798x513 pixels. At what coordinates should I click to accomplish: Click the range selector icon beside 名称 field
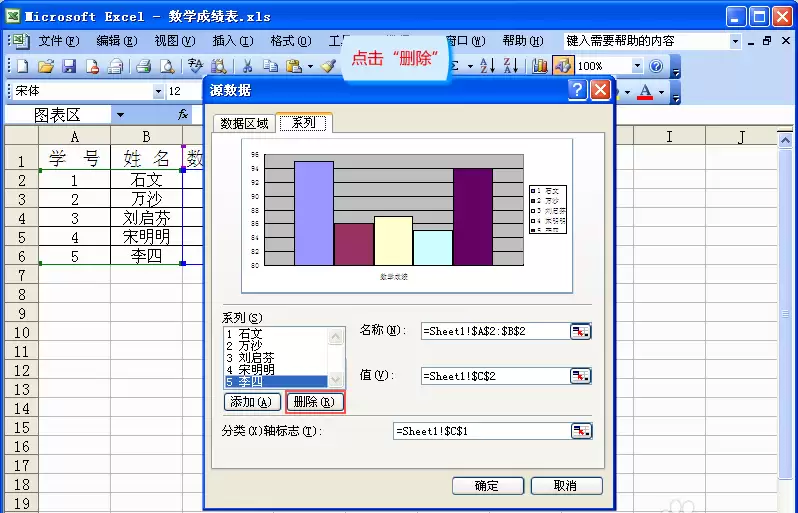pyautogui.click(x=580, y=332)
